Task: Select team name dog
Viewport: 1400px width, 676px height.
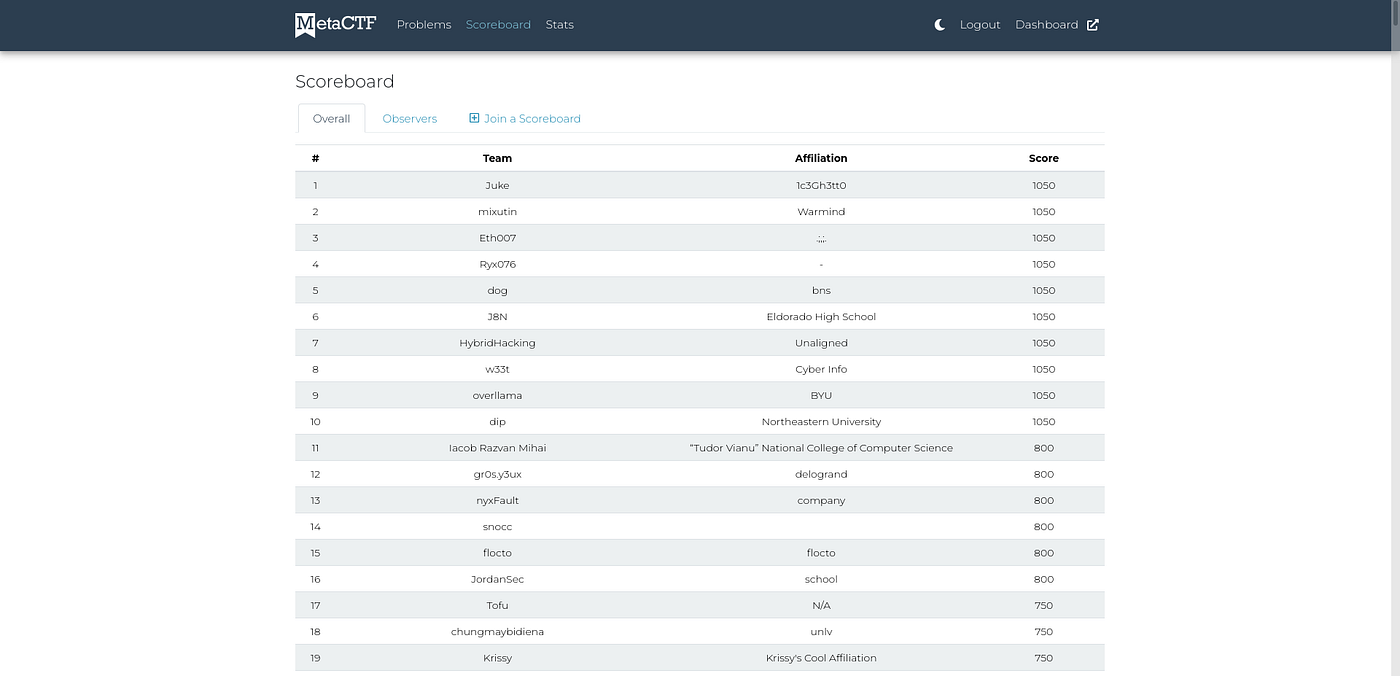Action: [497, 291]
